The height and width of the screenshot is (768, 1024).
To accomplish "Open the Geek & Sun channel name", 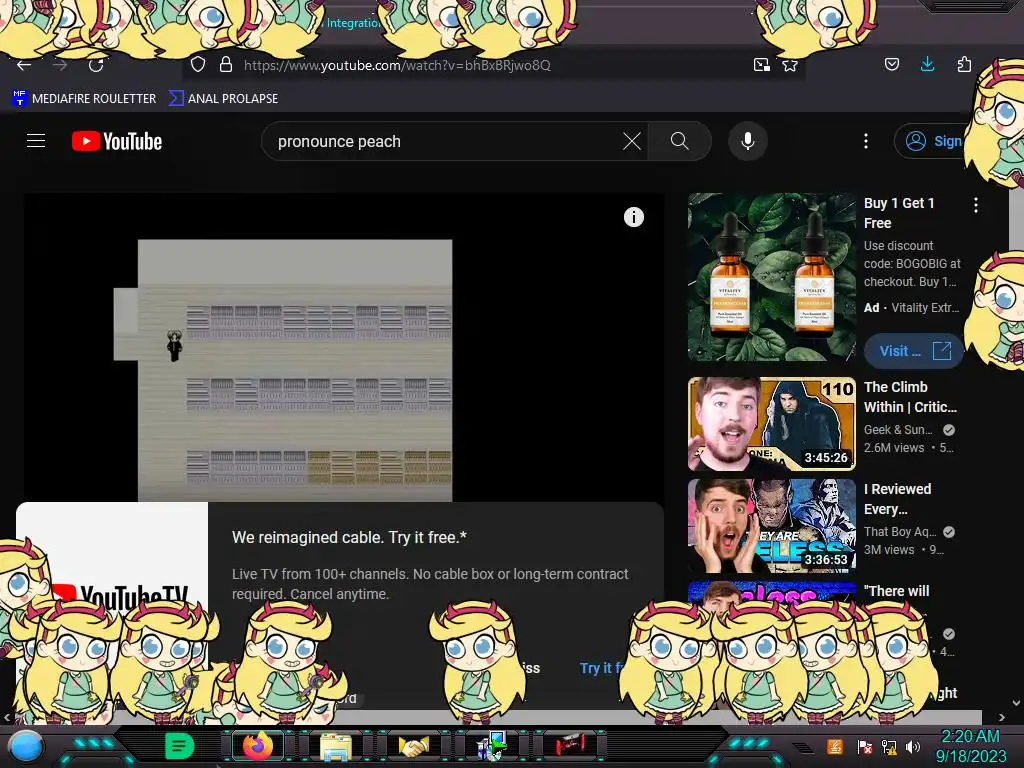I will tap(898, 430).
